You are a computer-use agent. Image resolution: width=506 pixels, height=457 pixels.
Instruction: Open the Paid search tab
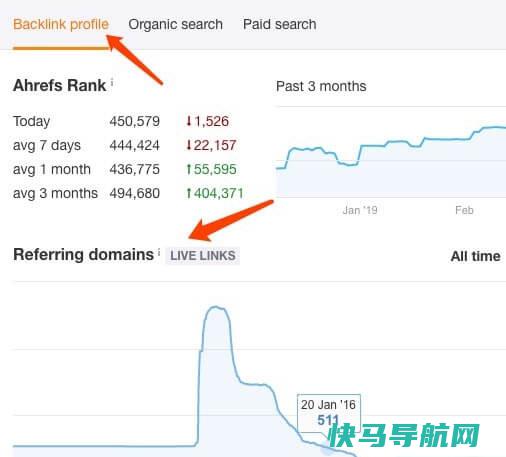280,25
